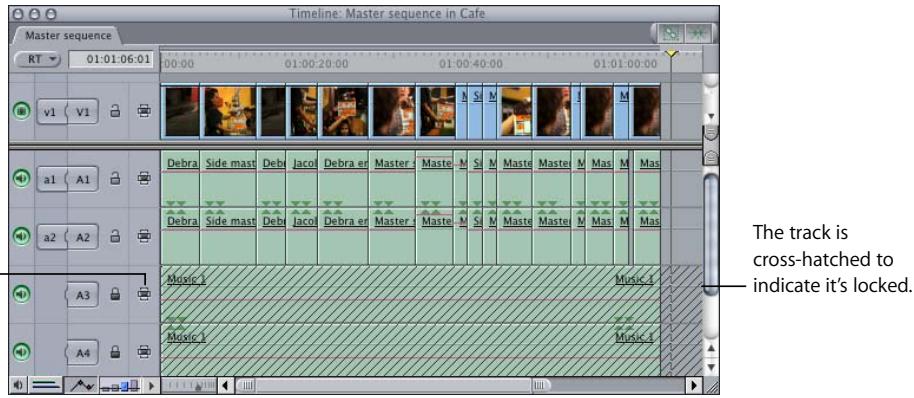This screenshot has width=914, height=398.
Task: Mute track A1 with its audible control
Action: (22, 179)
